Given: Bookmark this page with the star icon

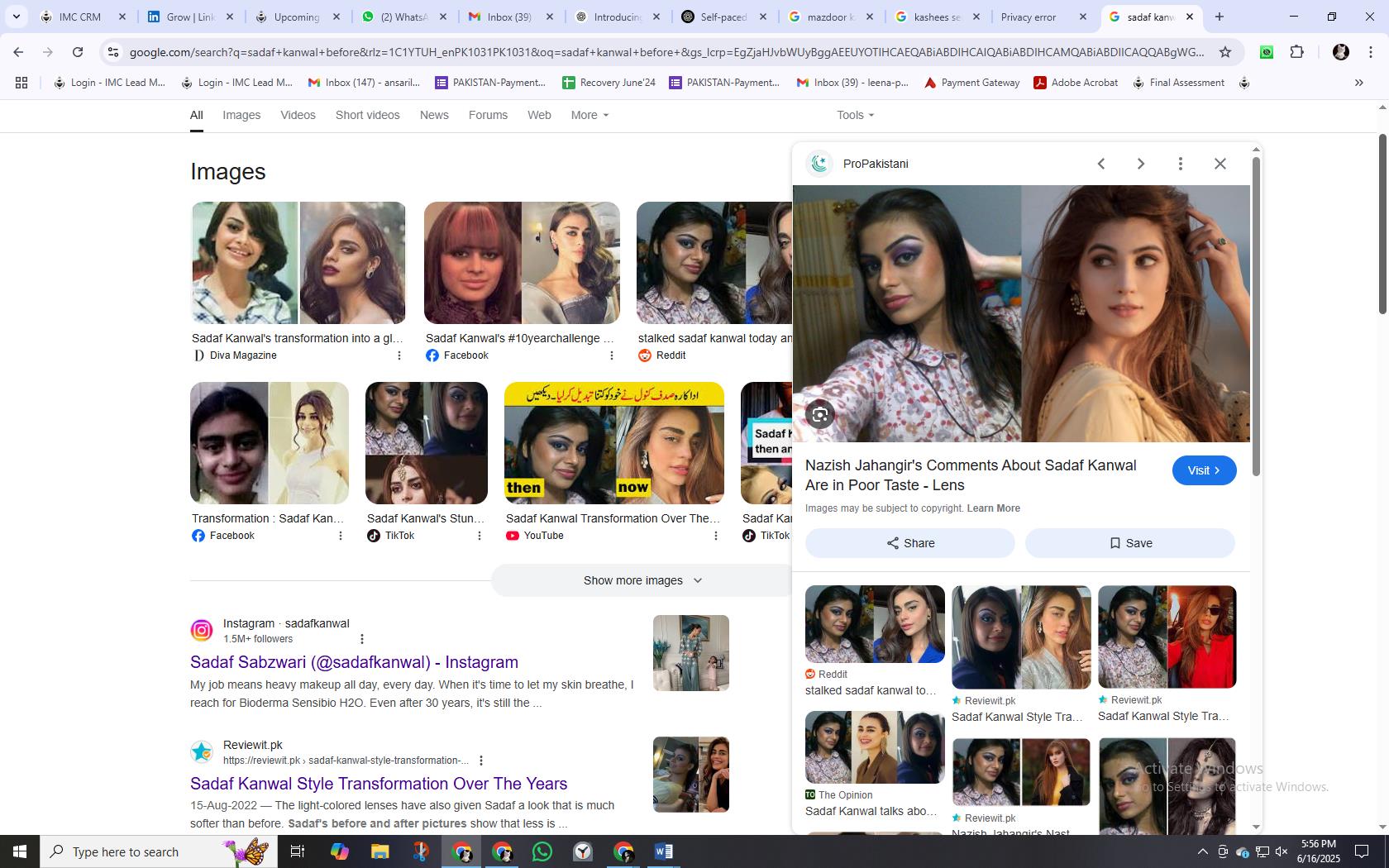Looking at the screenshot, I should 1225,52.
